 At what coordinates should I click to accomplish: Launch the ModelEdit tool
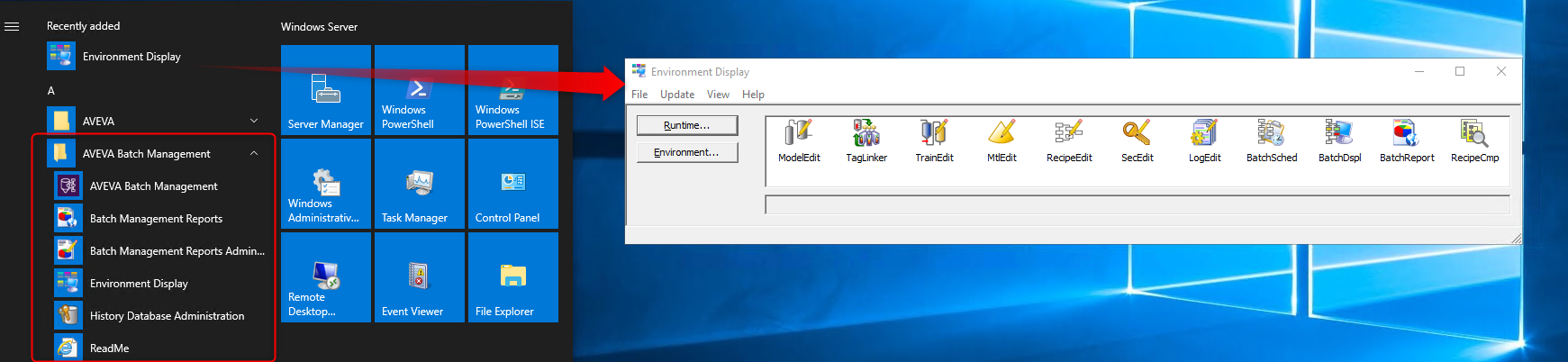pos(799,140)
